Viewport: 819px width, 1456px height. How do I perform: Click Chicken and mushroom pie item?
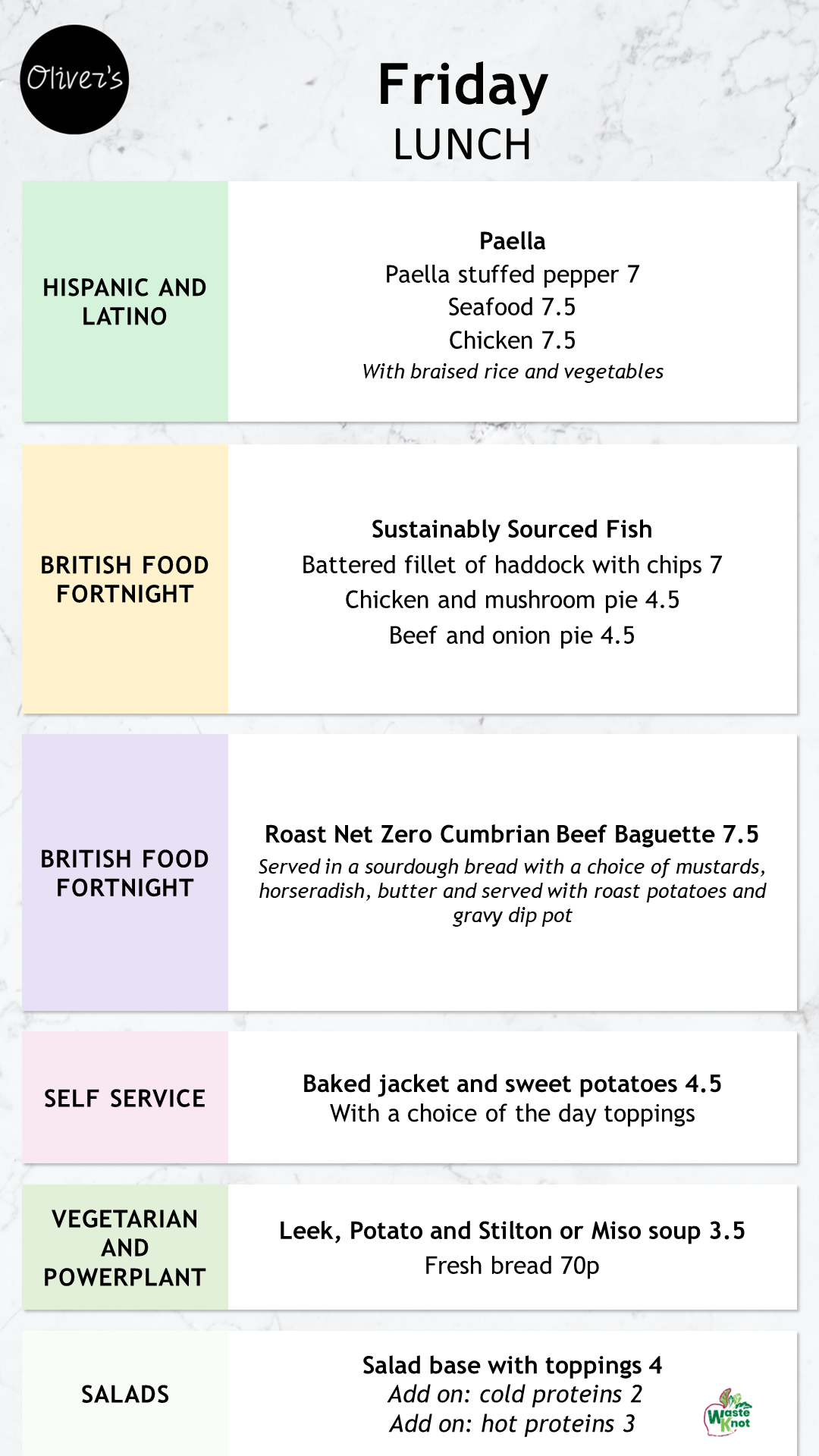512,600
